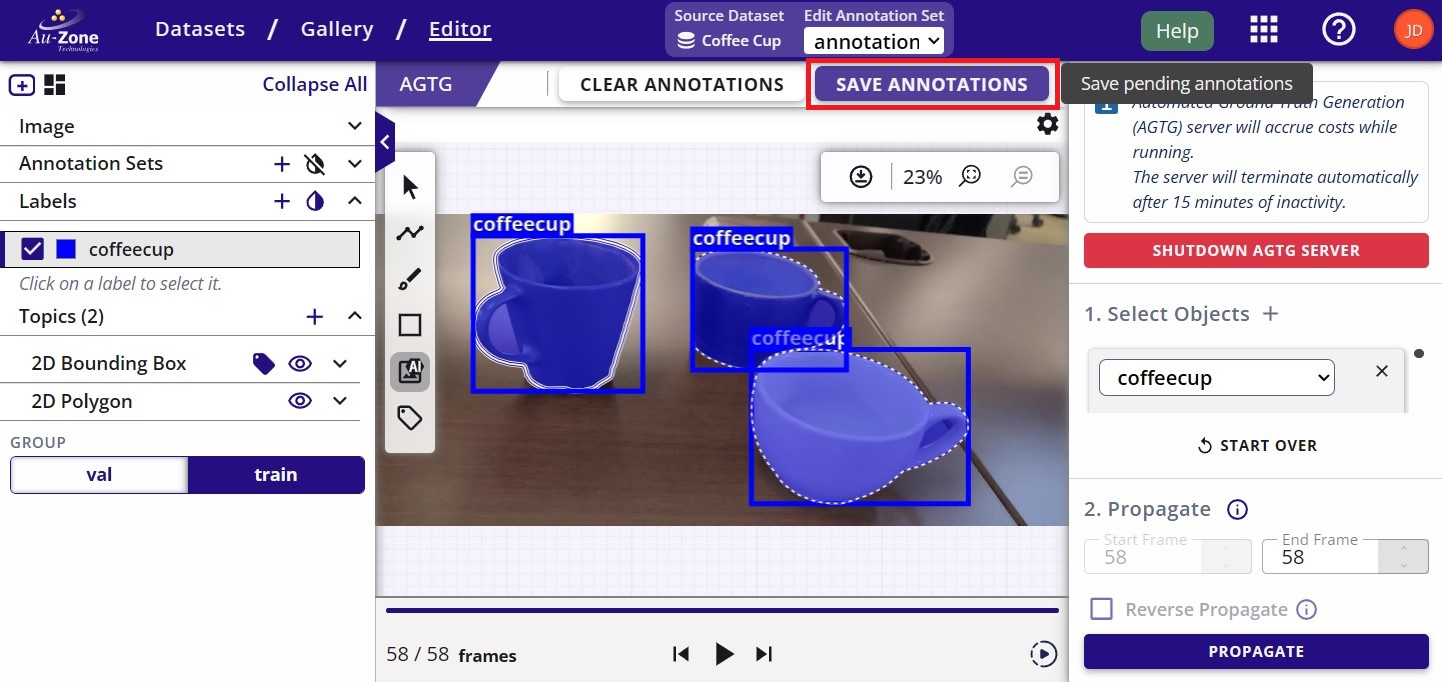Open the canvas settings gear
The image size is (1442, 682).
[1047, 124]
